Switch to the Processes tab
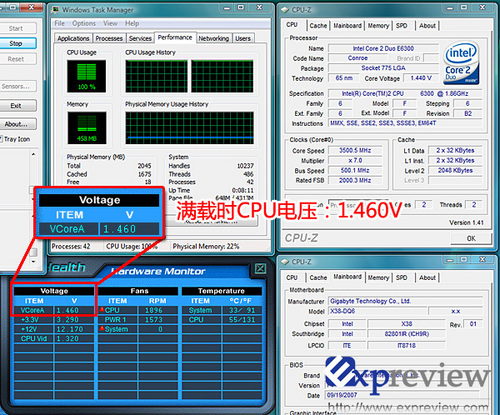This screenshot has width=500, height=415. 109,39
